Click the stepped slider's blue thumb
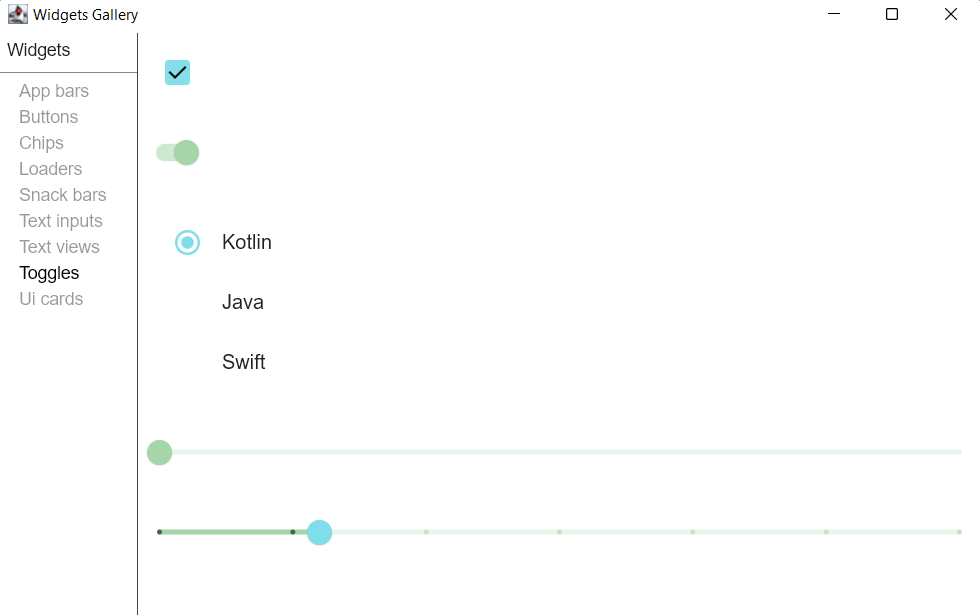Screen dimensions: 980x615 click(x=319, y=532)
